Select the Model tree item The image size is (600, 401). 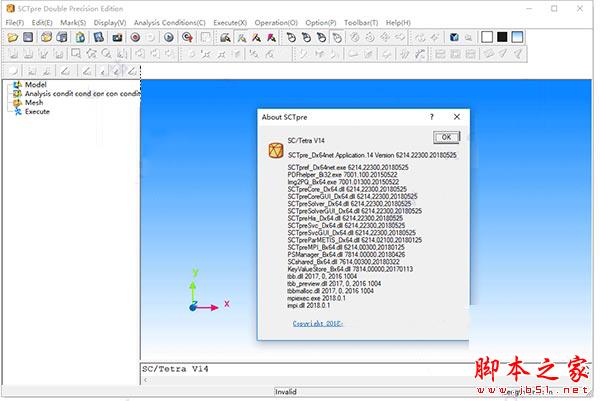[36, 85]
